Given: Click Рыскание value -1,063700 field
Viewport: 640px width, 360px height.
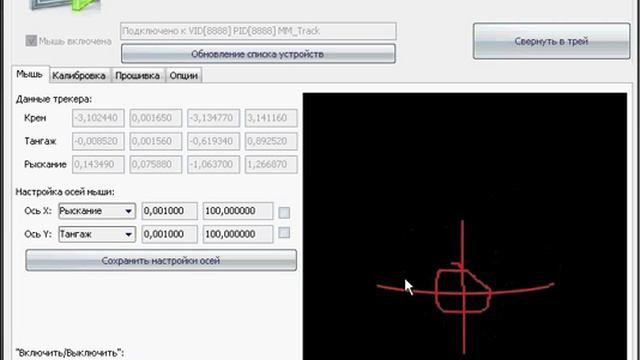Looking at the screenshot, I should point(213,164).
